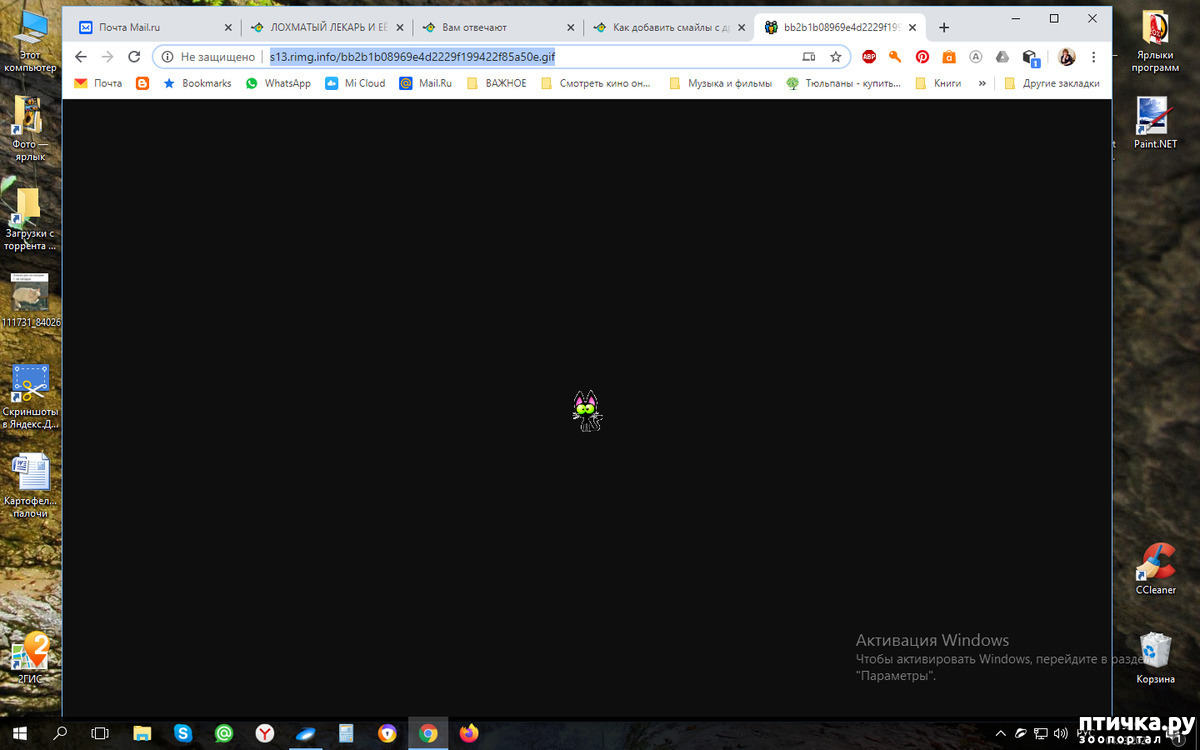Open Ярлыки программ desktop icon
The image size is (1200, 750).
pos(1155,41)
